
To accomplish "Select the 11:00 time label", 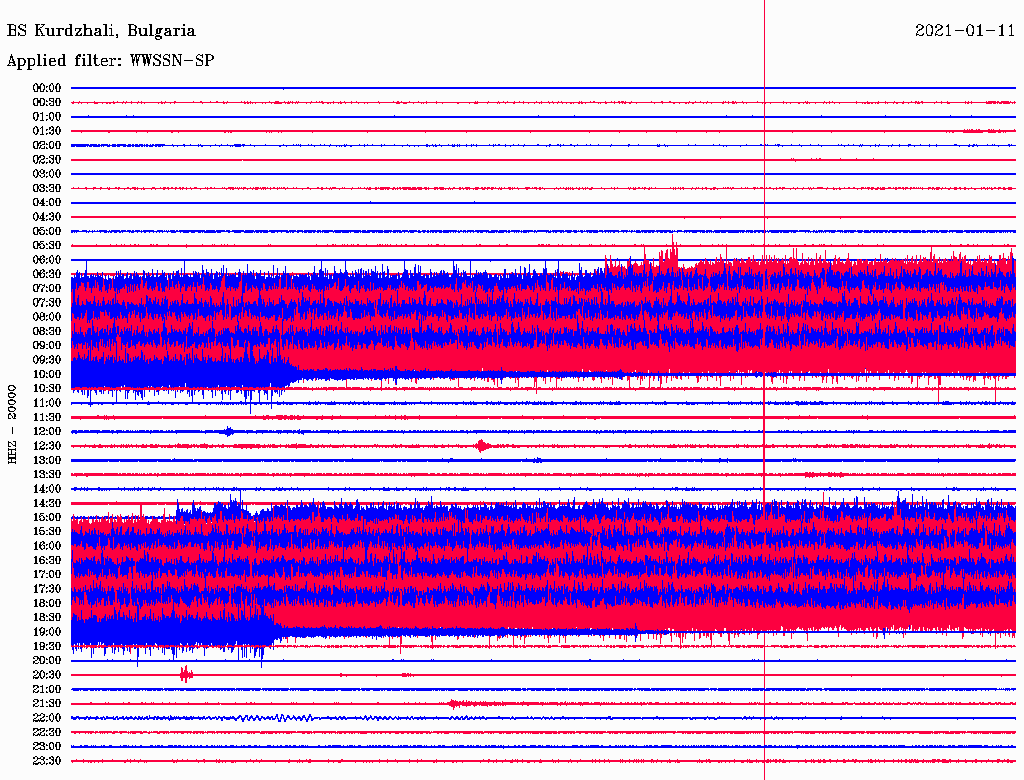I will [47, 403].
